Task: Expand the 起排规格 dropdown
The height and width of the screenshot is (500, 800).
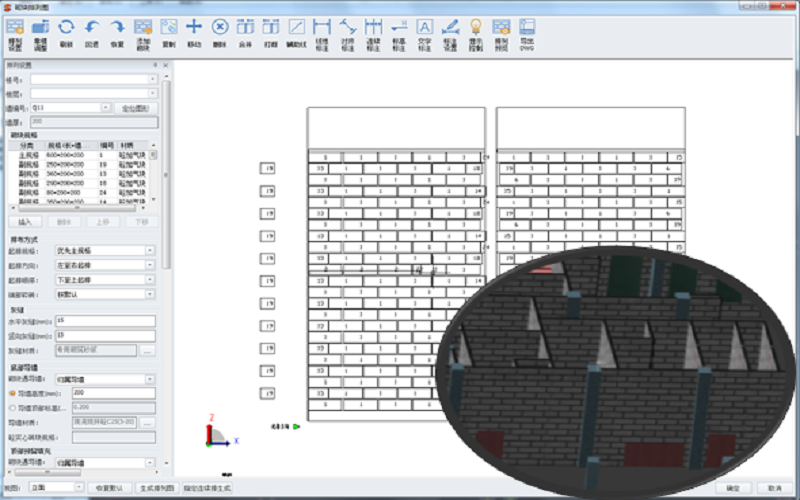Action: pos(105,251)
